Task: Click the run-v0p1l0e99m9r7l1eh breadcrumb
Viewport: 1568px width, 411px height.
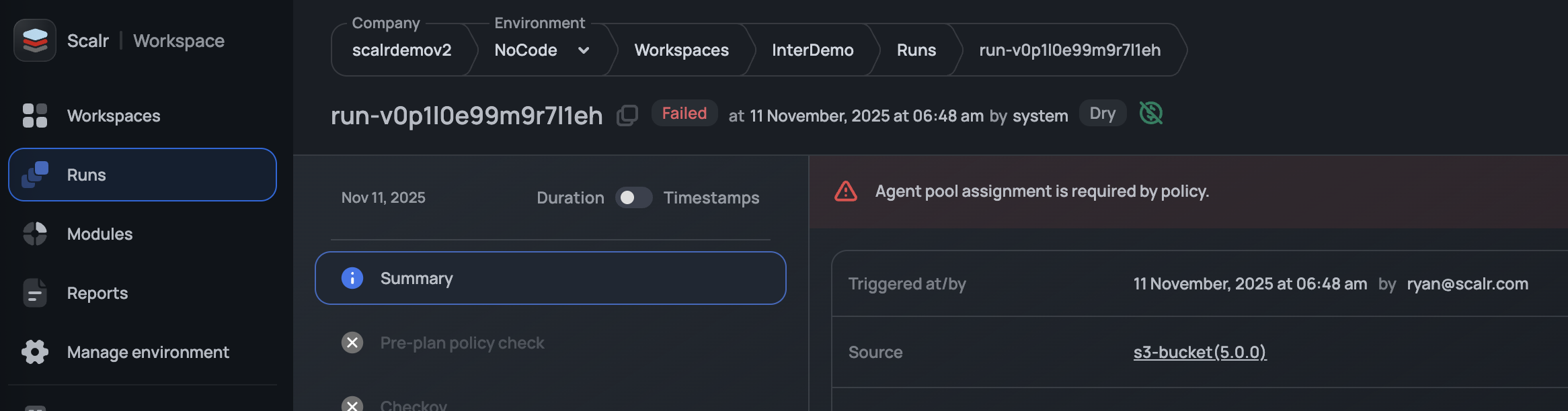Action: (x=1070, y=50)
